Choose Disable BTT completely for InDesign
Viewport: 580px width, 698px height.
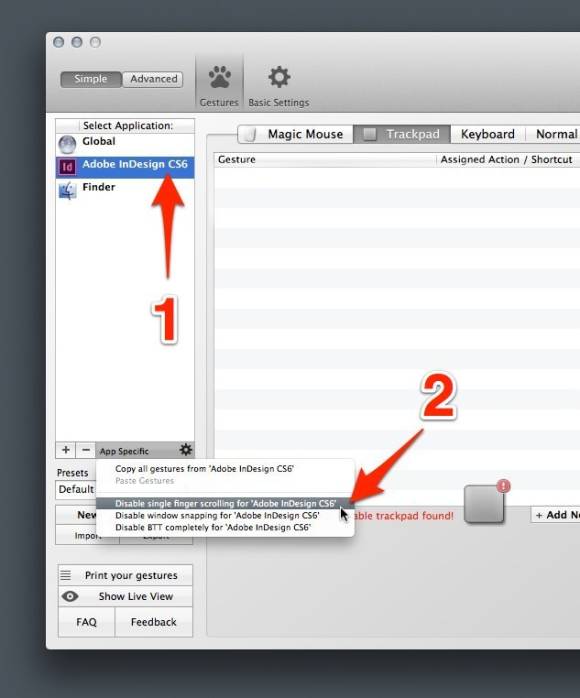pos(225,527)
